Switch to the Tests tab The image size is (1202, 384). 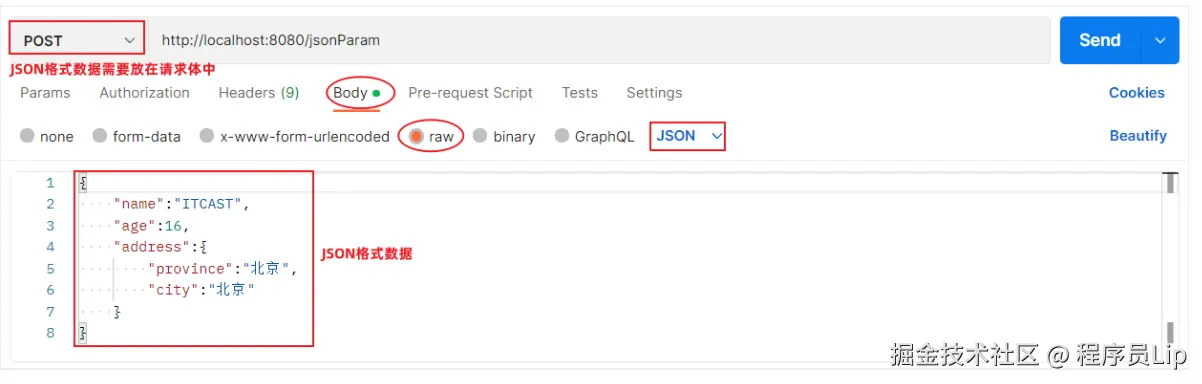pyautogui.click(x=580, y=93)
